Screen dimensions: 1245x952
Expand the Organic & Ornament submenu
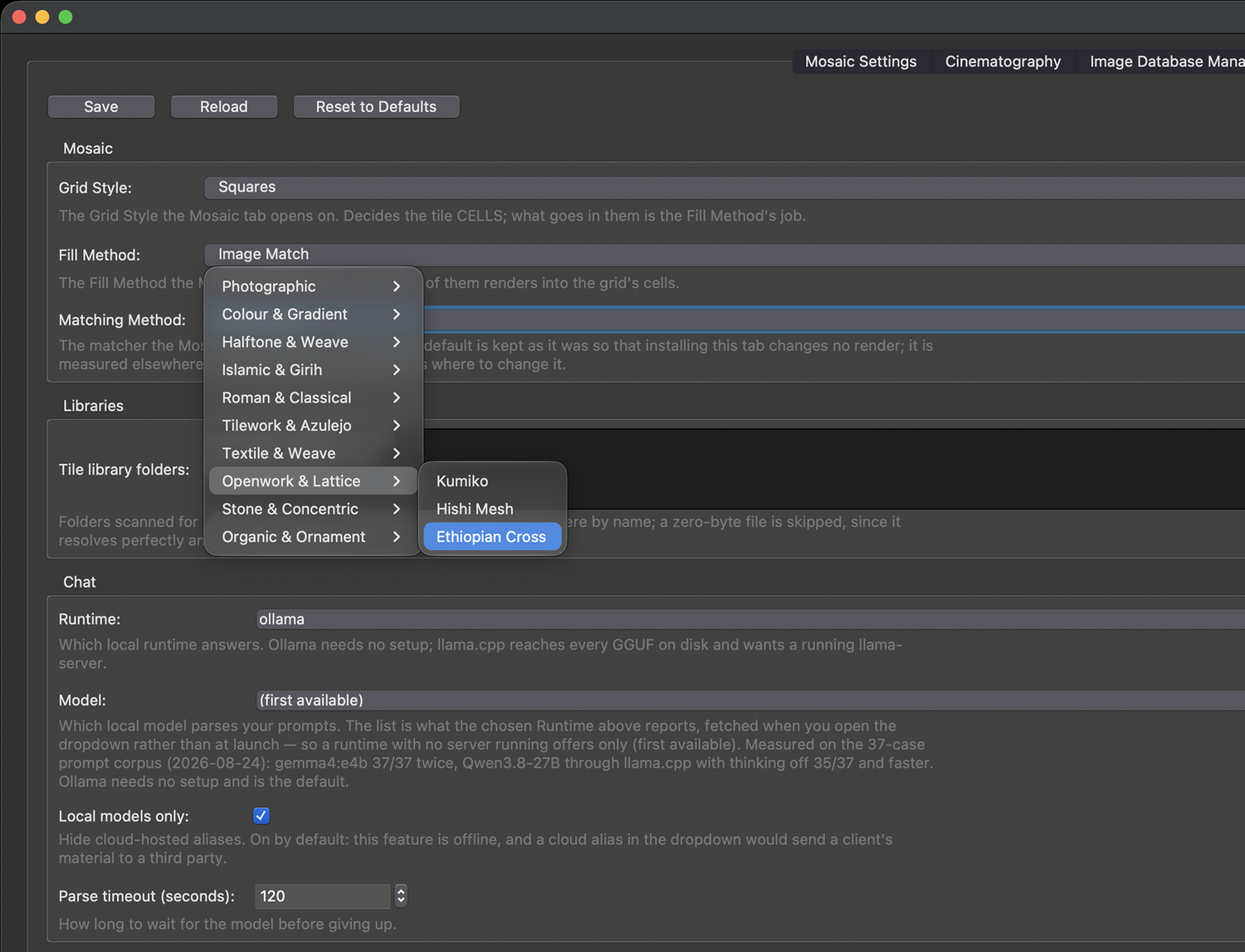coord(313,537)
